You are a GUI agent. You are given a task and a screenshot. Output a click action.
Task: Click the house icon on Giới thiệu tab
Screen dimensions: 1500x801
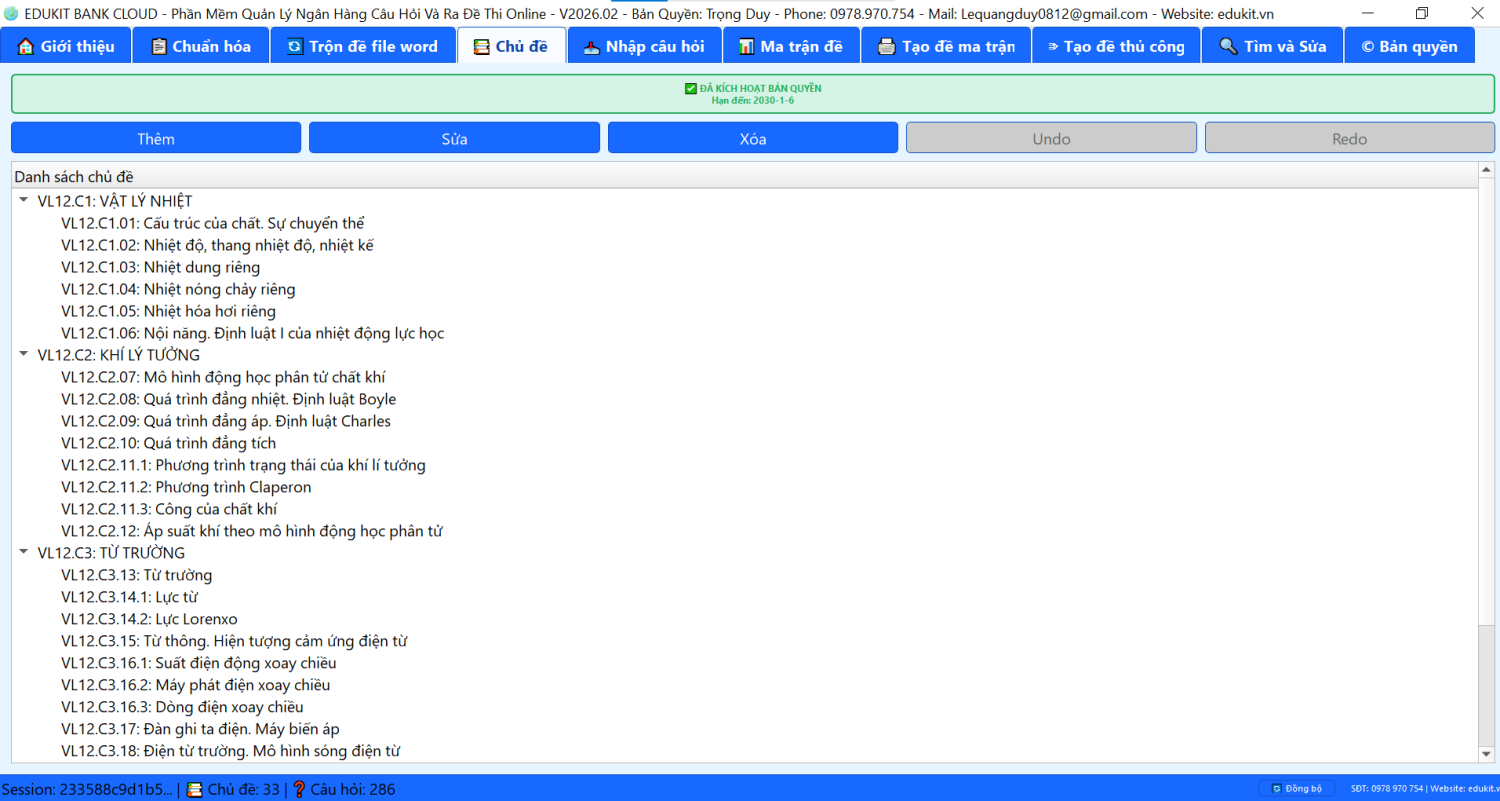pos(26,47)
